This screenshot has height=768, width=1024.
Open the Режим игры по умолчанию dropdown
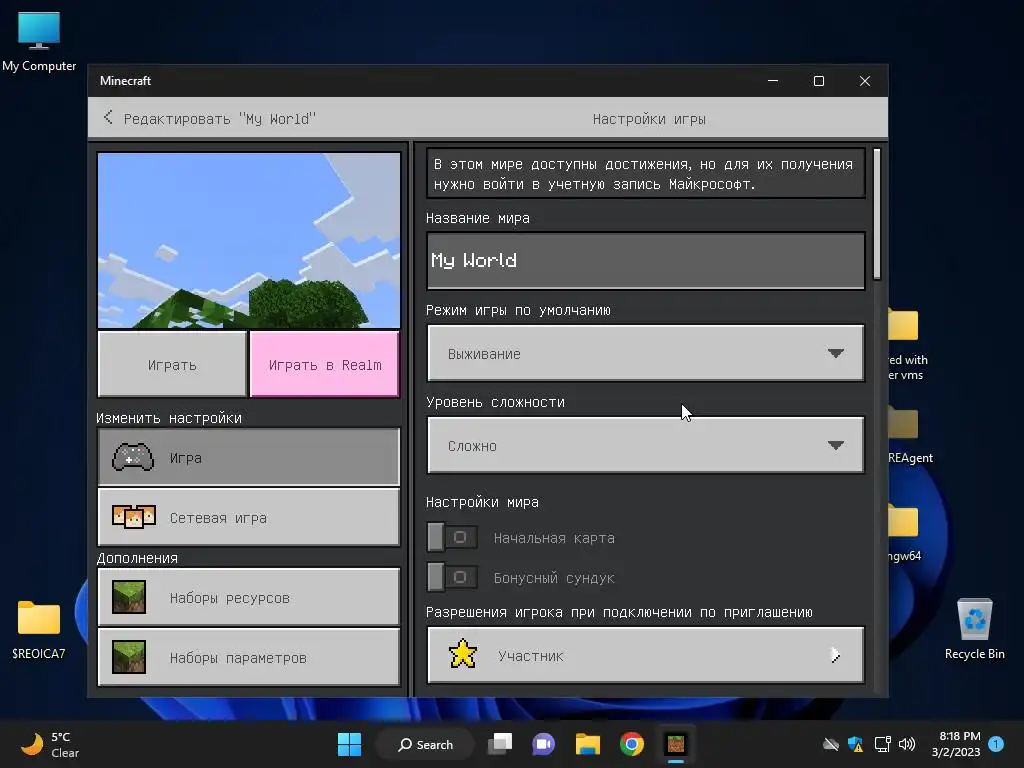[x=645, y=353]
